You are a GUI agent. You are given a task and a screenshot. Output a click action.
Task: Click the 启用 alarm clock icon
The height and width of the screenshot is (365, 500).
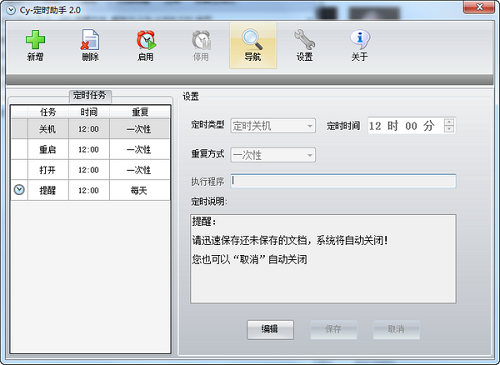click(146, 40)
